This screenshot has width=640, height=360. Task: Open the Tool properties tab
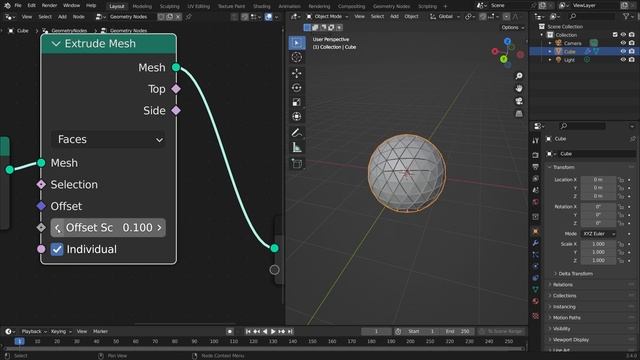click(536, 140)
